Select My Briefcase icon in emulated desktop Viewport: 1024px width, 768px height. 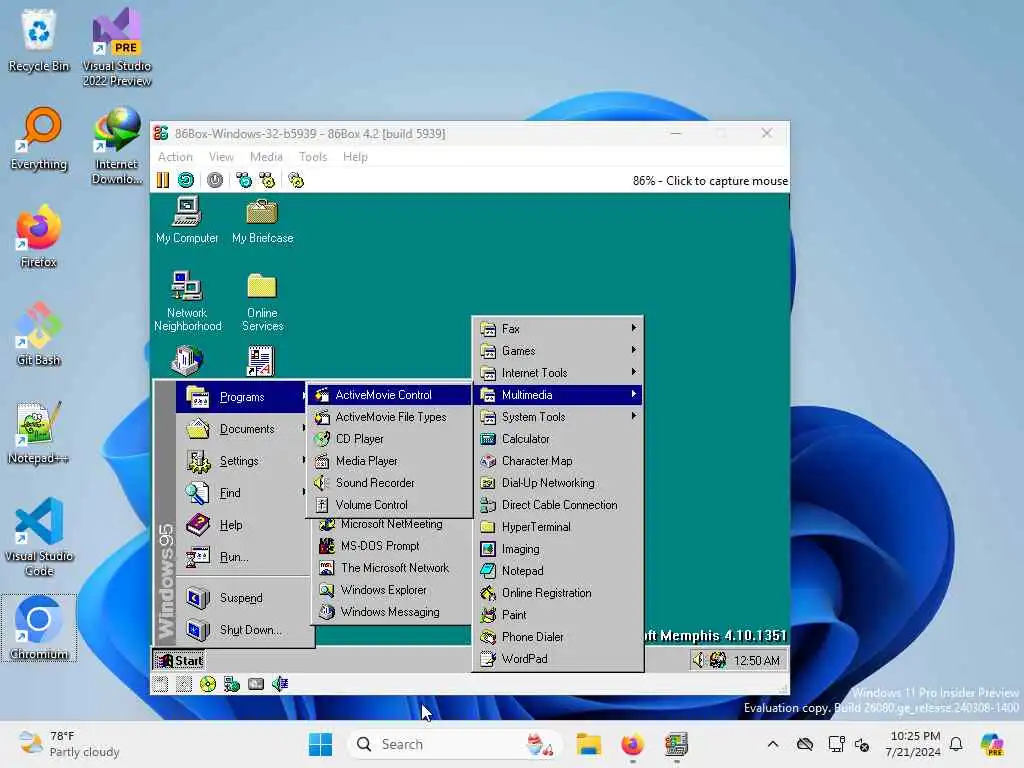point(263,220)
